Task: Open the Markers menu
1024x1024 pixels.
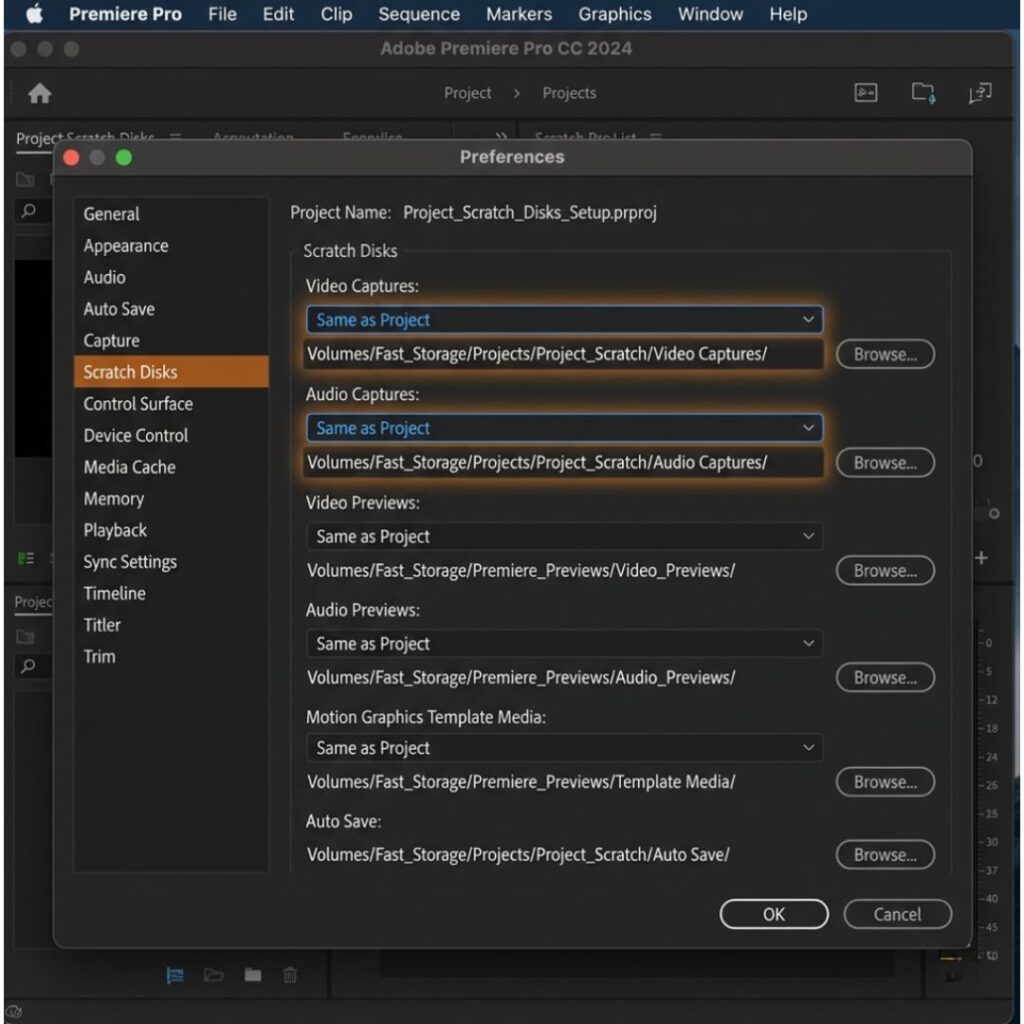Action: (x=519, y=14)
